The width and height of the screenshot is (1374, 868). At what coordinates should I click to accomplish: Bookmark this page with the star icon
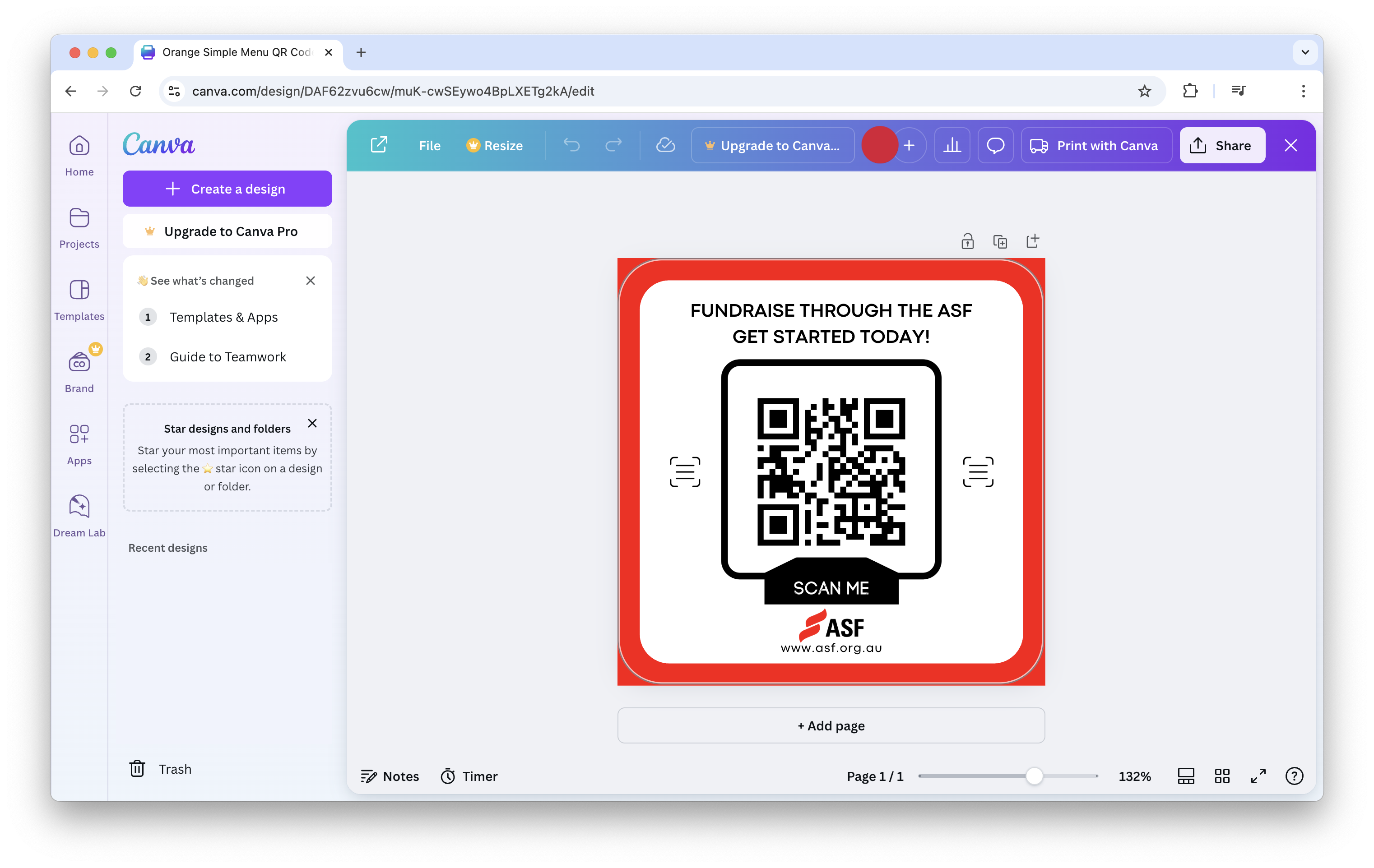1144,91
